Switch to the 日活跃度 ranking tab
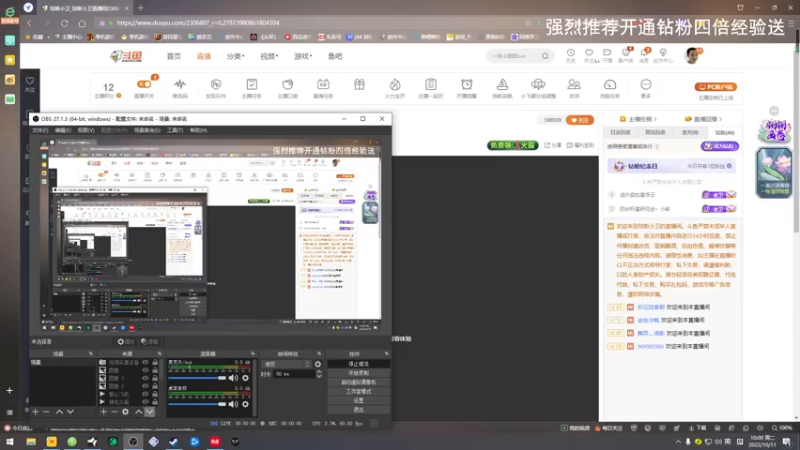The height and width of the screenshot is (450, 800). [x=620, y=133]
